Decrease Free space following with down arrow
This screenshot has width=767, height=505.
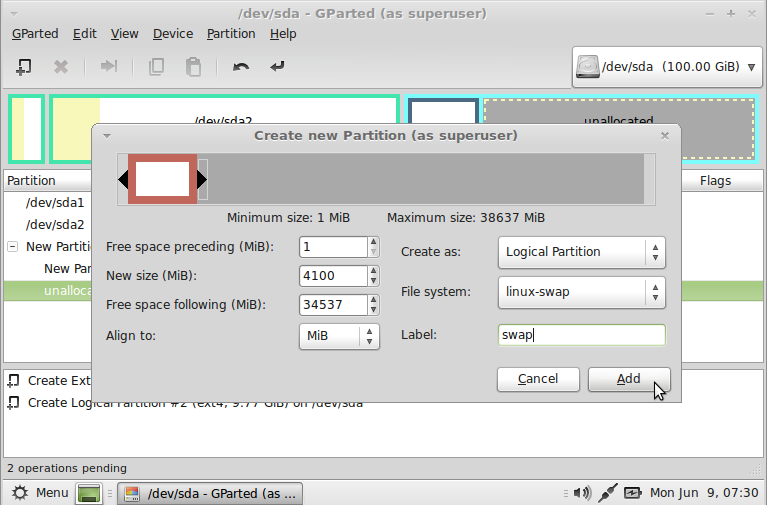coord(373,310)
